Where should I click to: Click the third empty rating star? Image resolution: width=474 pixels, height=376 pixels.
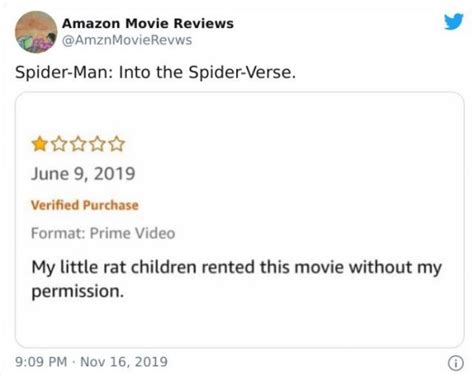tap(78, 144)
